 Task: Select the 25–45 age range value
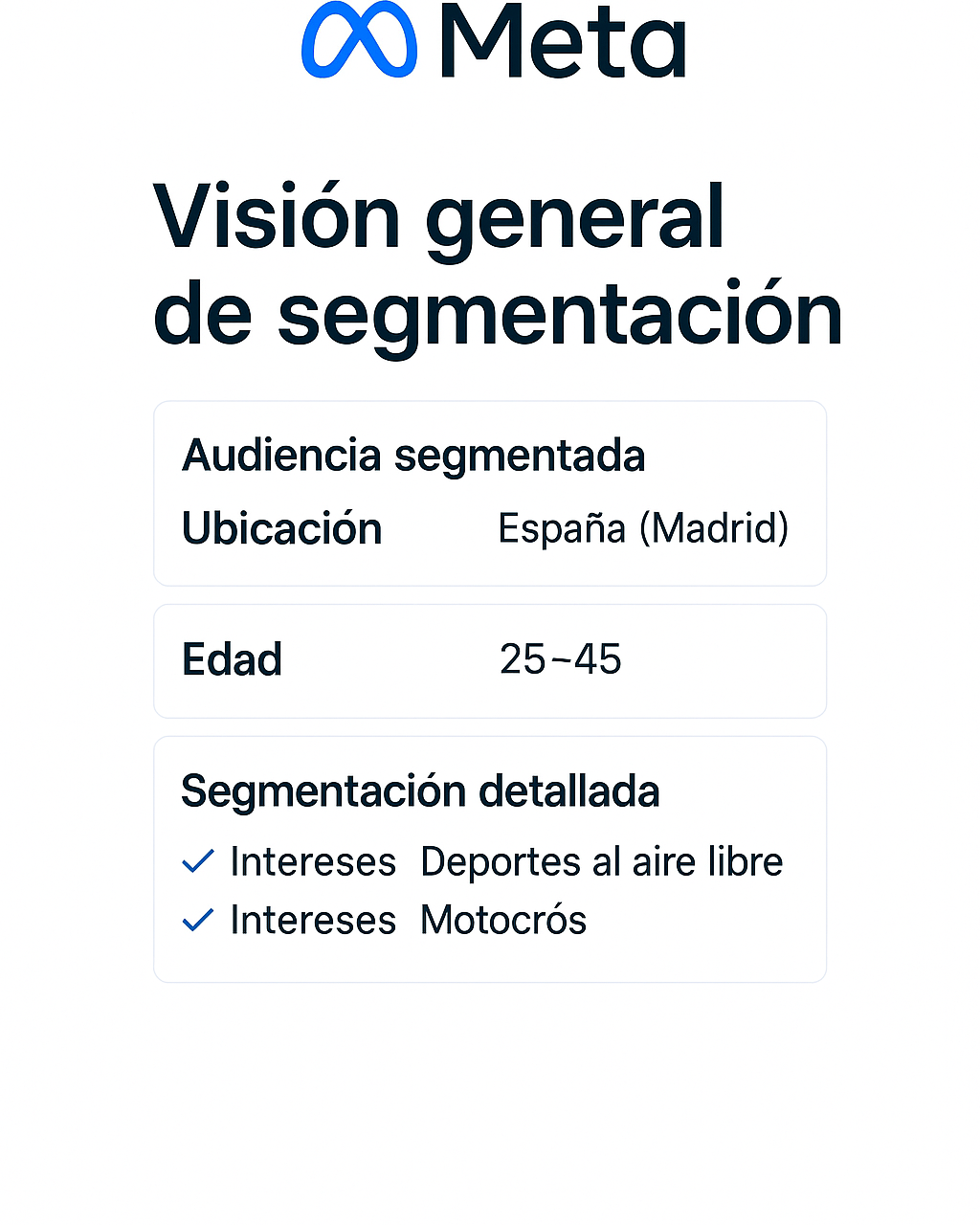561,659
